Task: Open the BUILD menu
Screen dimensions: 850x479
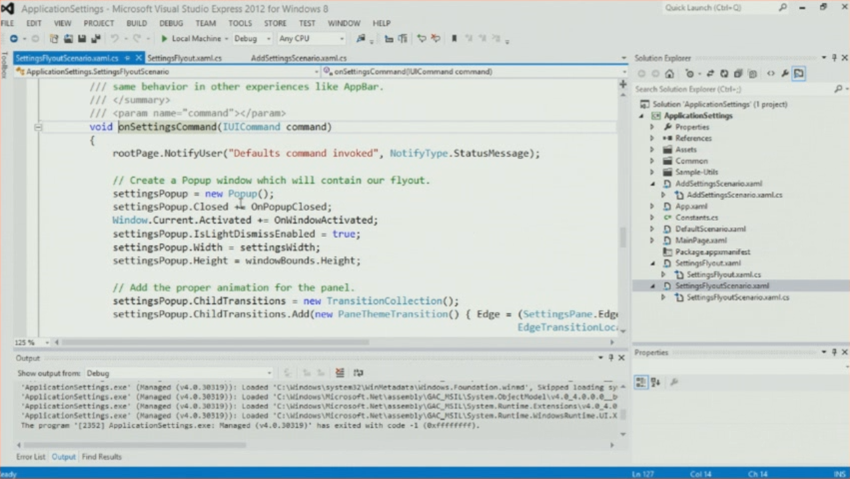Action: (x=137, y=23)
